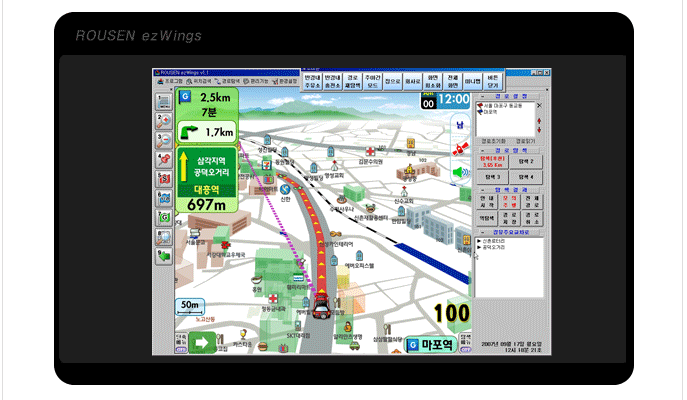
Task: Click the 50m map scale indicator
Action: pyautogui.click(x=190, y=307)
